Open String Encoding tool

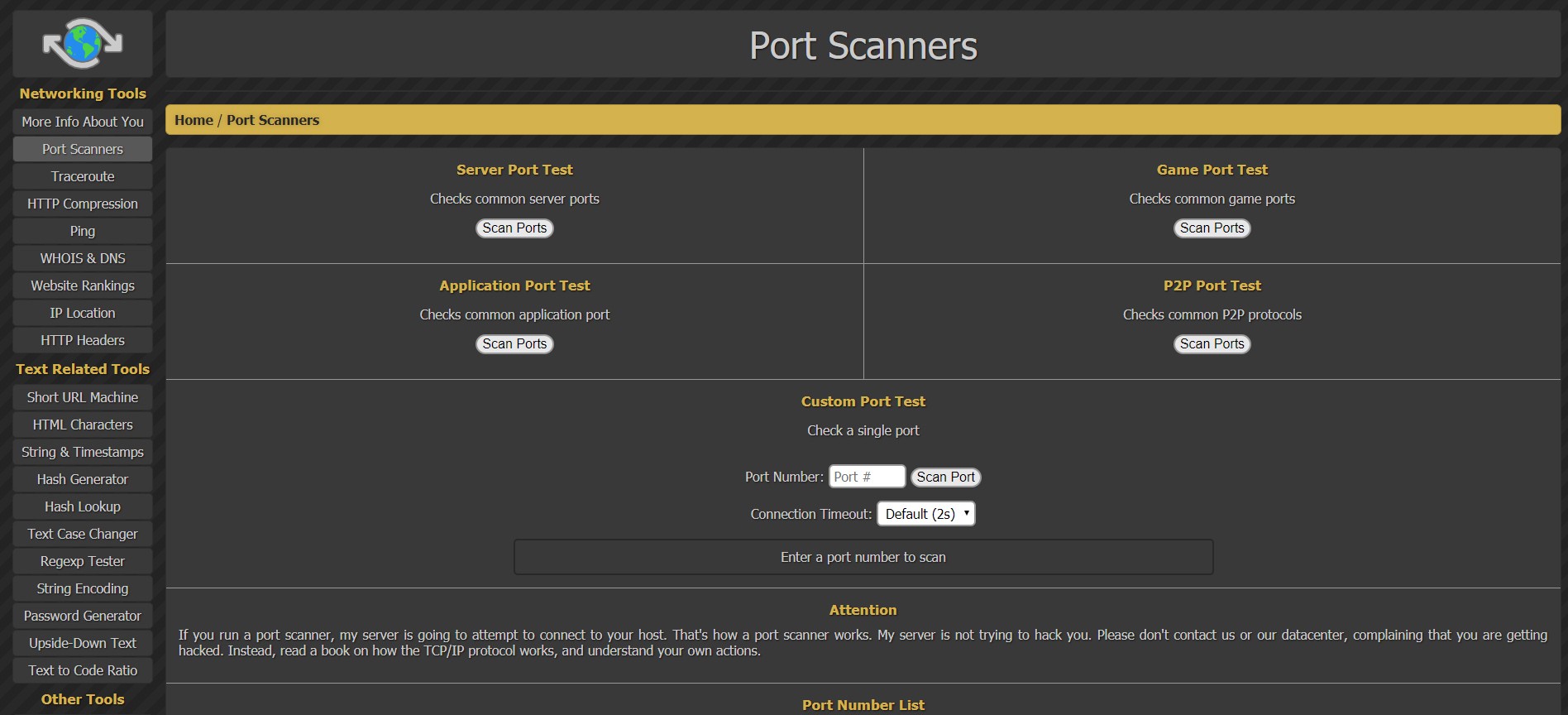click(x=83, y=588)
